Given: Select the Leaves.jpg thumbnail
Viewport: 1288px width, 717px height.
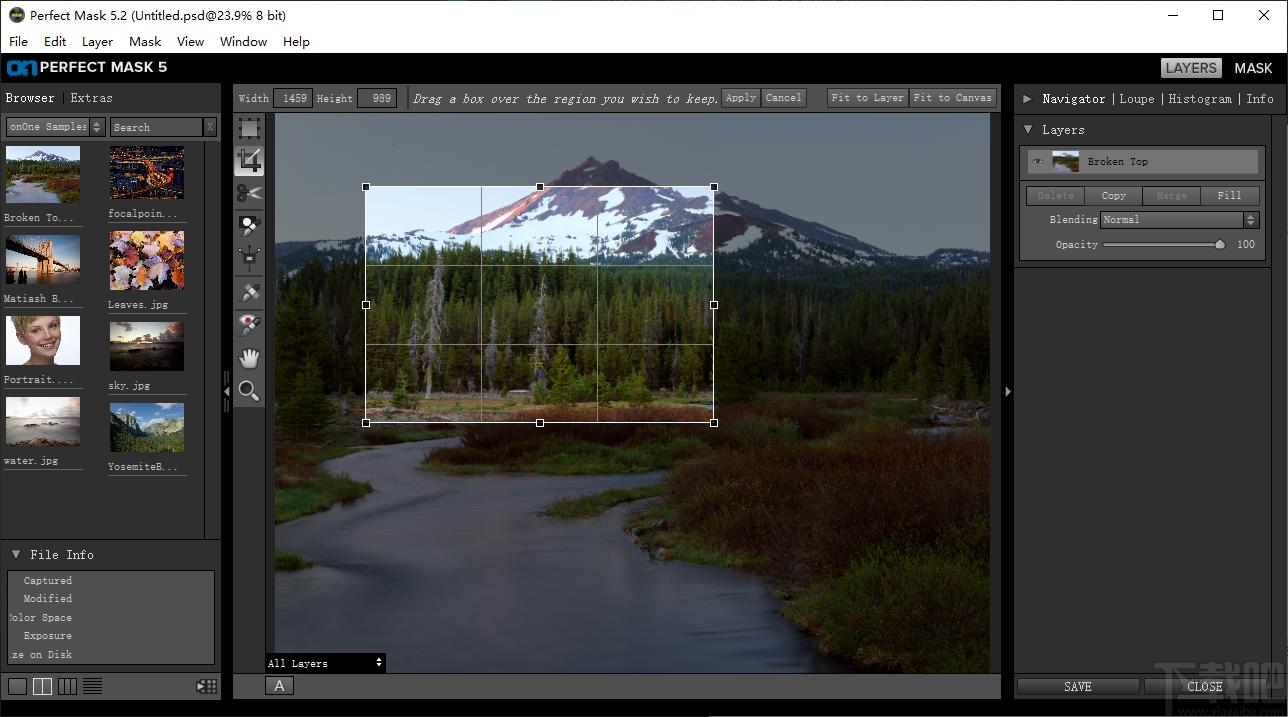Looking at the screenshot, I should [146, 261].
